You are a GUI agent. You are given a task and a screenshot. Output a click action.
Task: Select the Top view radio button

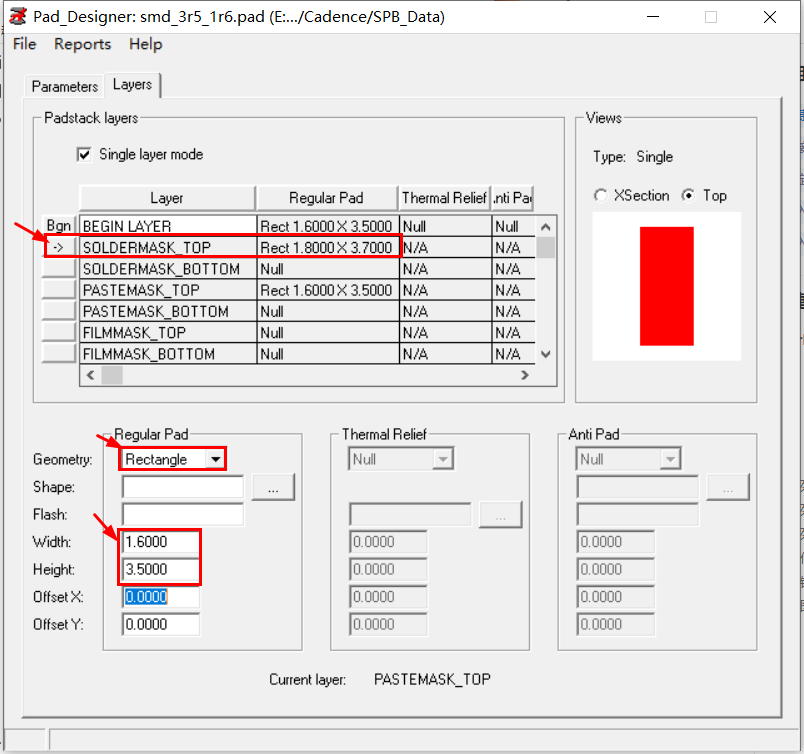[x=689, y=196]
